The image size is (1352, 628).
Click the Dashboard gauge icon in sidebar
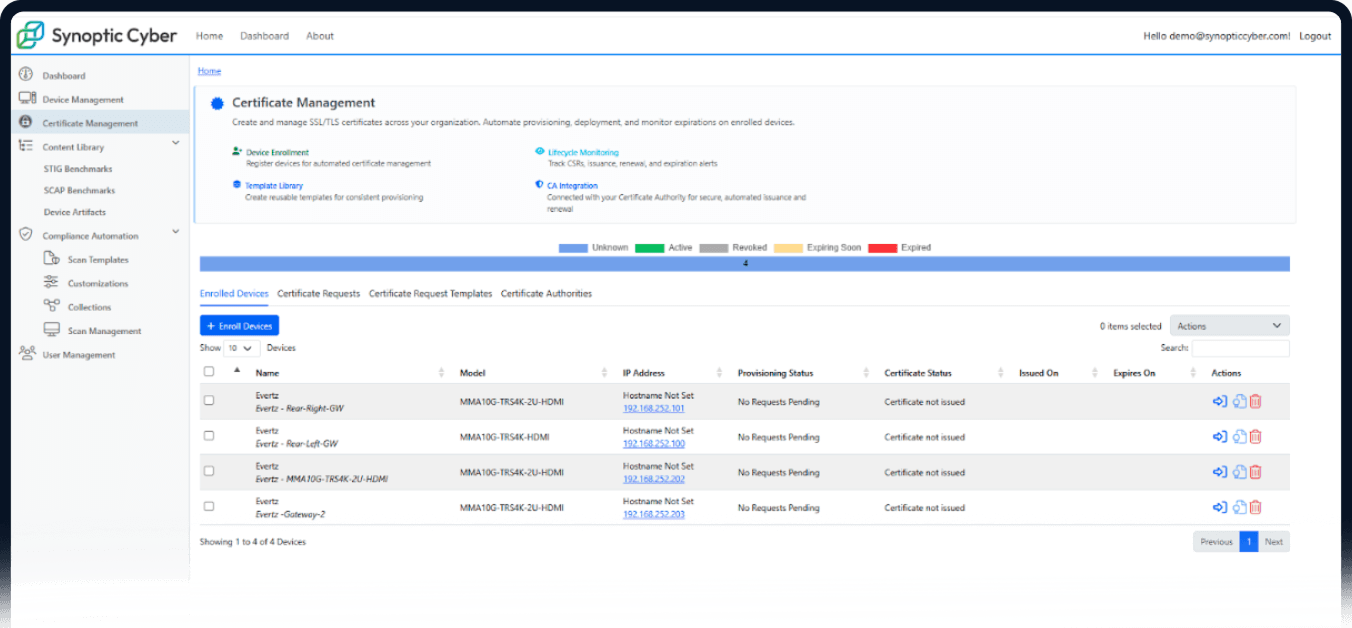pyautogui.click(x=26, y=75)
